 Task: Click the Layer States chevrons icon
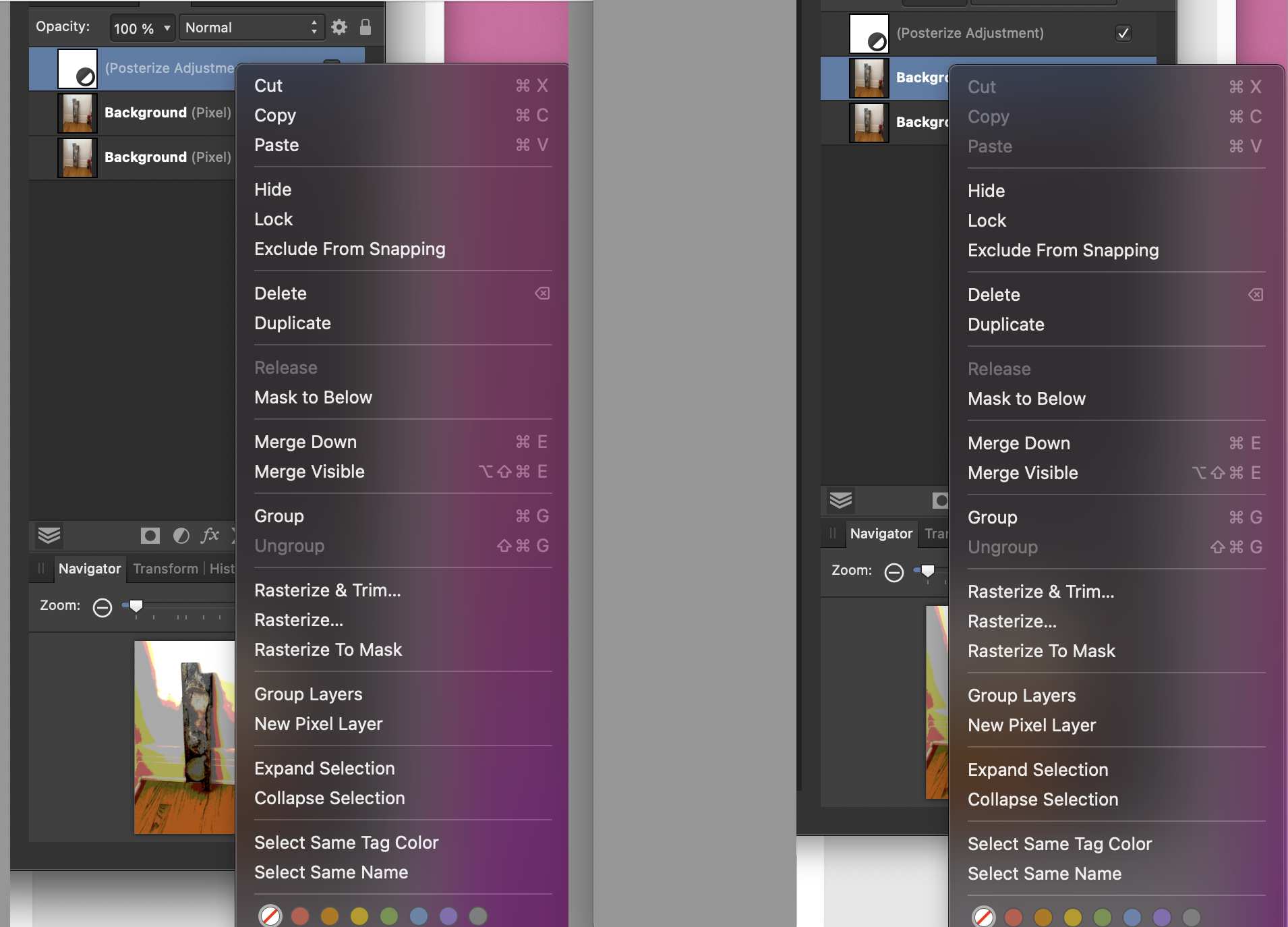tap(48, 535)
